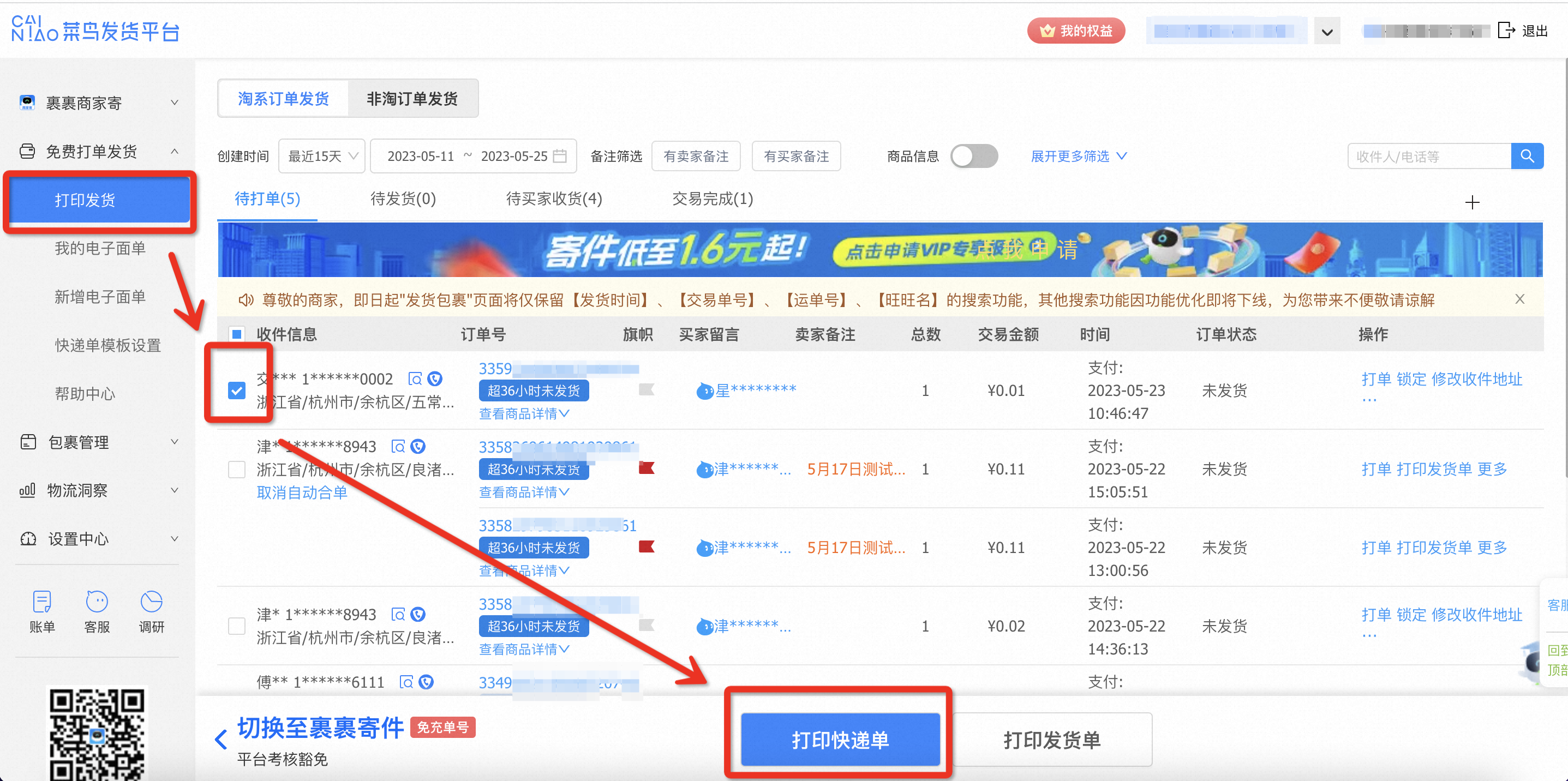Click the QR code image
The image size is (1568, 781).
click(x=97, y=734)
